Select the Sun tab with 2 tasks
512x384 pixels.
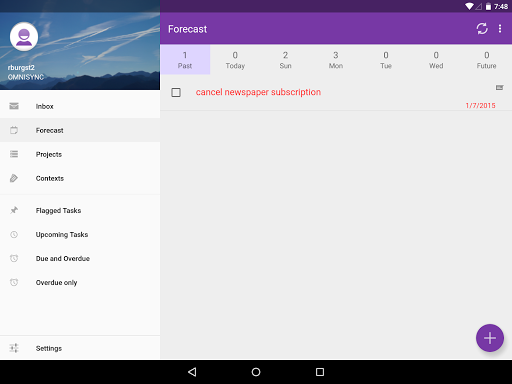(x=285, y=60)
